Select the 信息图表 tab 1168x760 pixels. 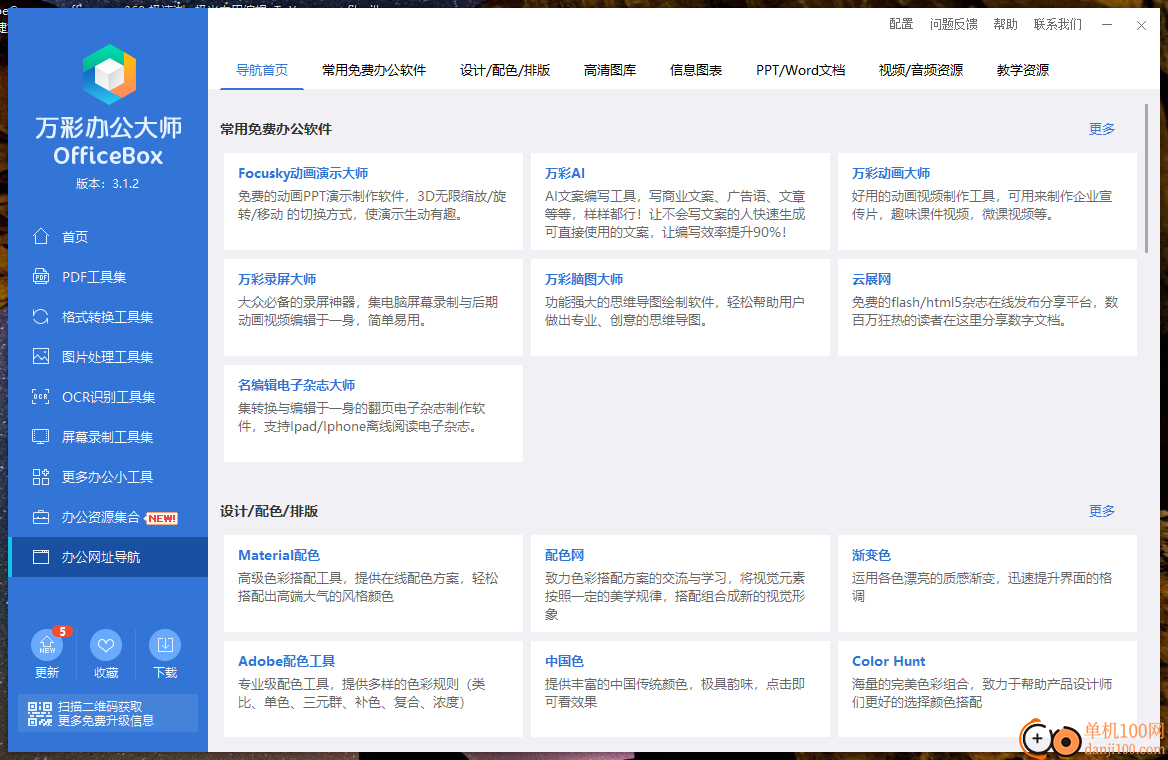(696, 70)
